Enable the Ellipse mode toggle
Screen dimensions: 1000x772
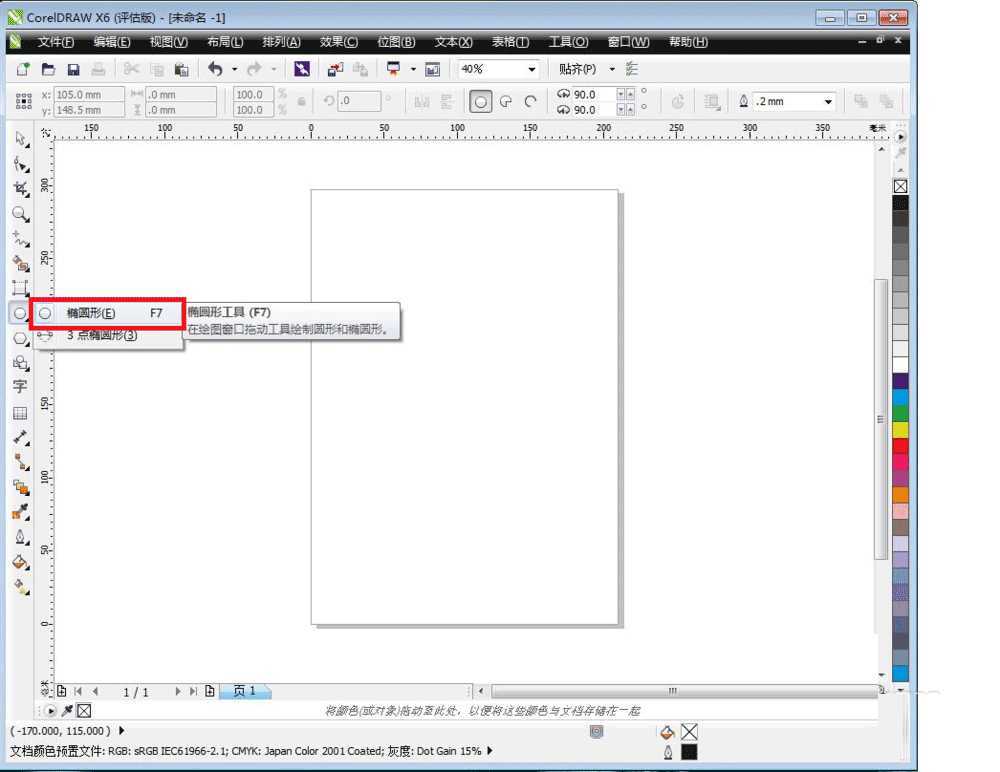tap(482, 101)
